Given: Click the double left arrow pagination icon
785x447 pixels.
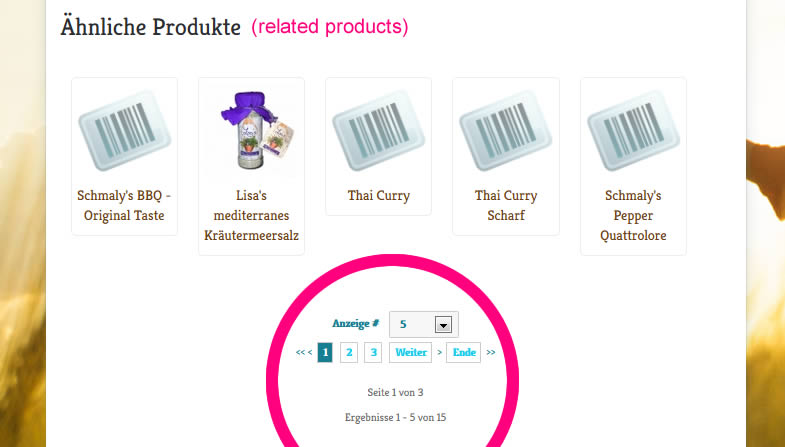Looking at the screenshot, I should (x=300, y=352).
